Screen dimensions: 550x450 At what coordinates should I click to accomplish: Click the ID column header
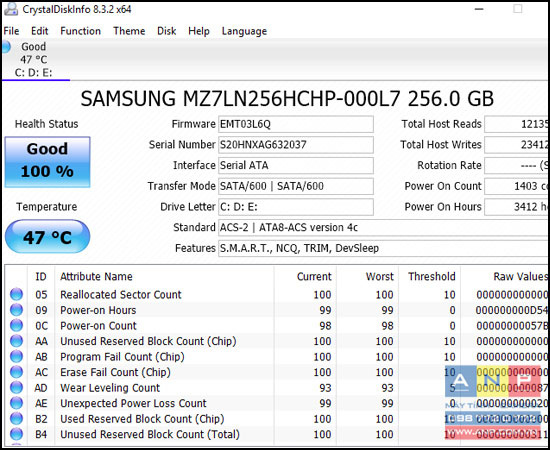point(41,277)
